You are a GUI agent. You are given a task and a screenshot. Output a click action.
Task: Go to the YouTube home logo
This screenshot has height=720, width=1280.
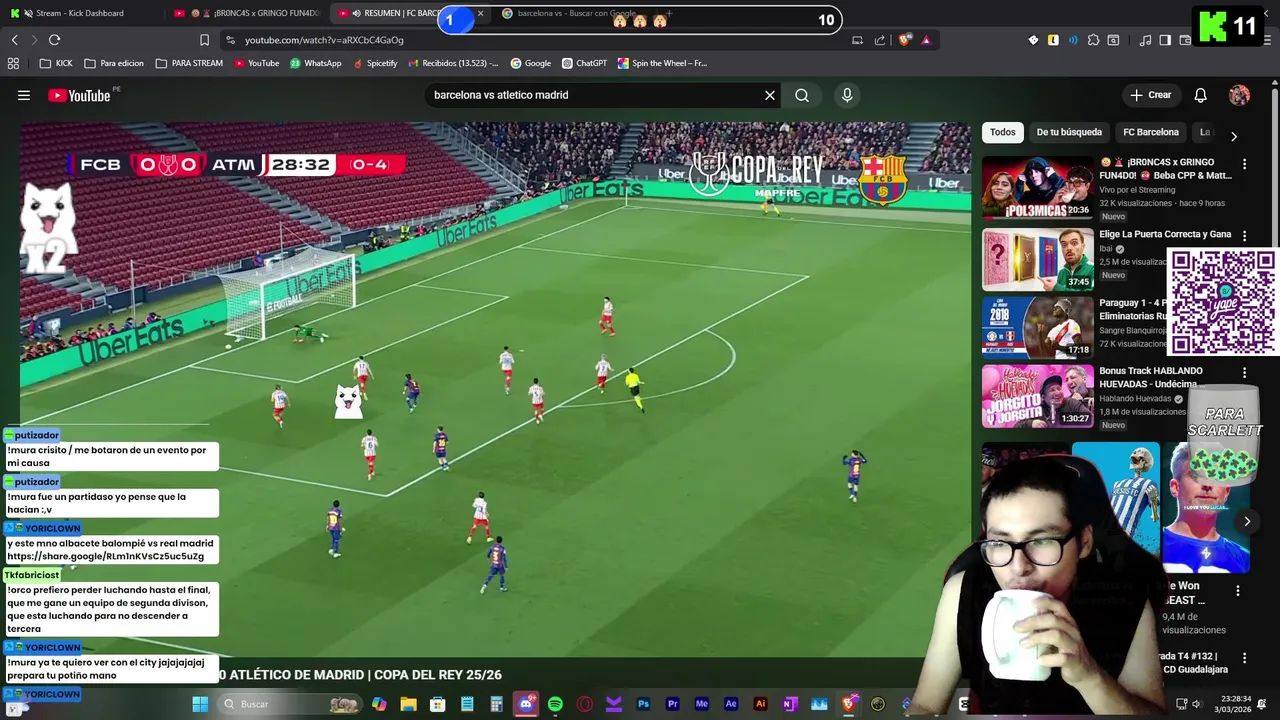pyautogui.click(x=79, y=95)
